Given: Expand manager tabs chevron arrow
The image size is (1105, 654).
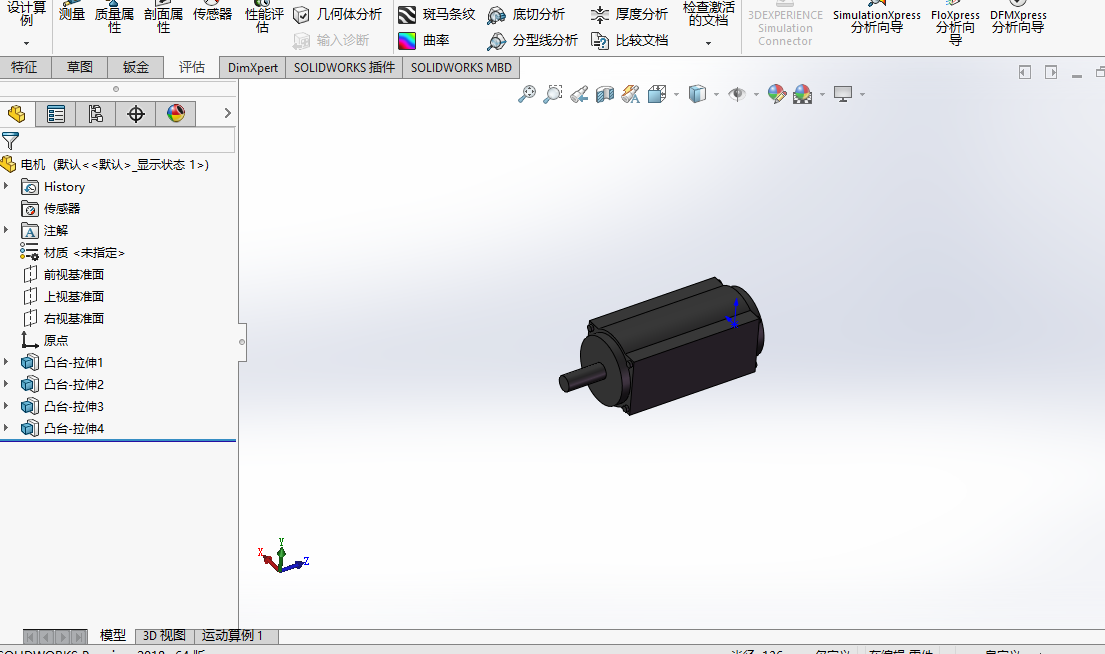Looking at the screenshot, I should click(227, 113).
